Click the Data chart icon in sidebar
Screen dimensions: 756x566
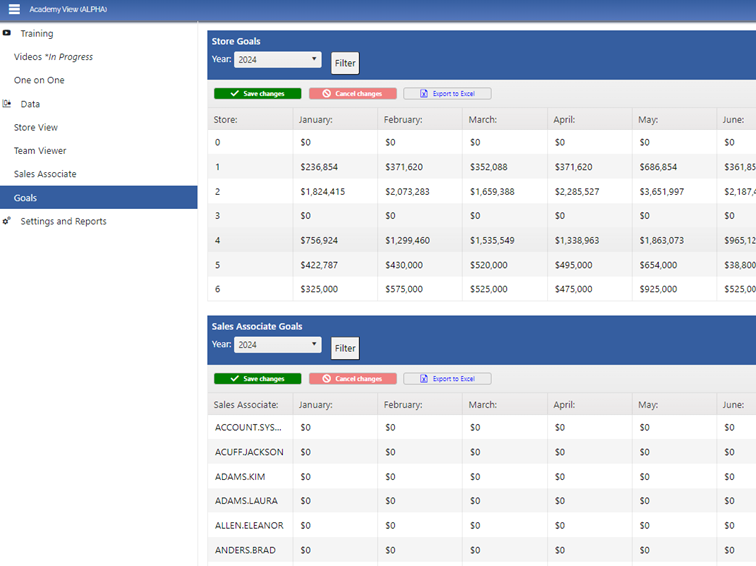(6, 104)
